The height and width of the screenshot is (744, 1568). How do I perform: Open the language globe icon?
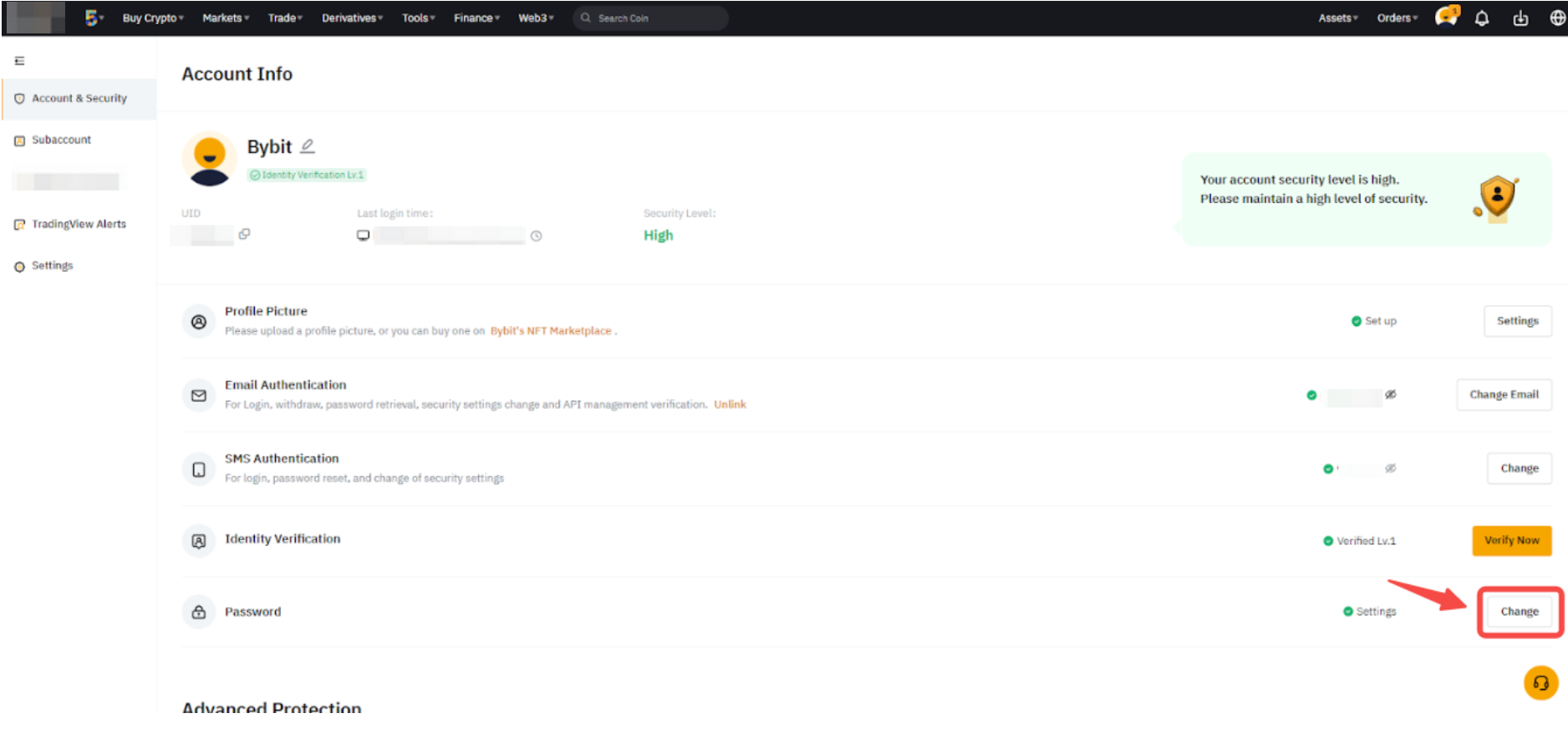(1557, 18)
